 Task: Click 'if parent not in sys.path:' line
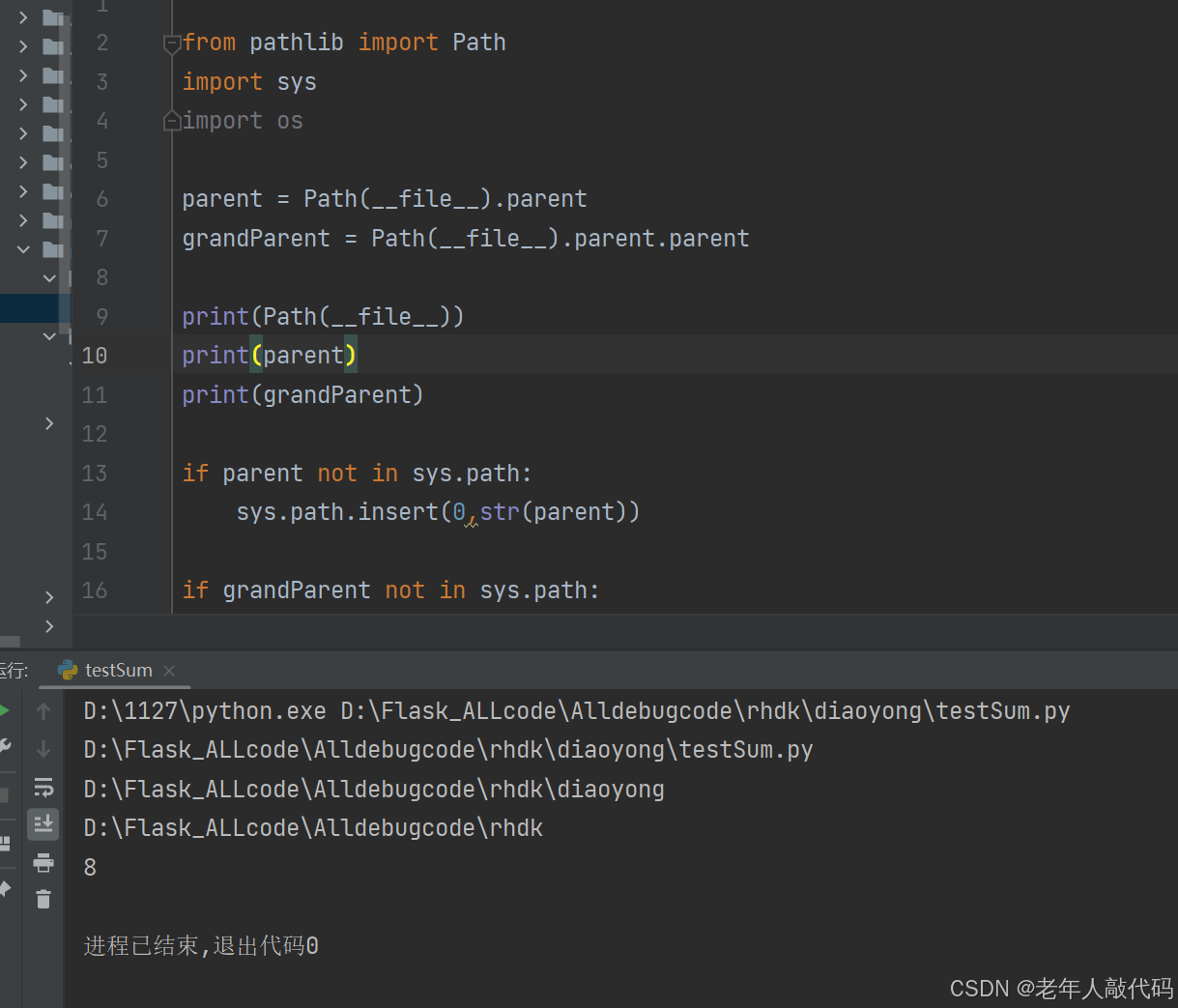point(358,474)
